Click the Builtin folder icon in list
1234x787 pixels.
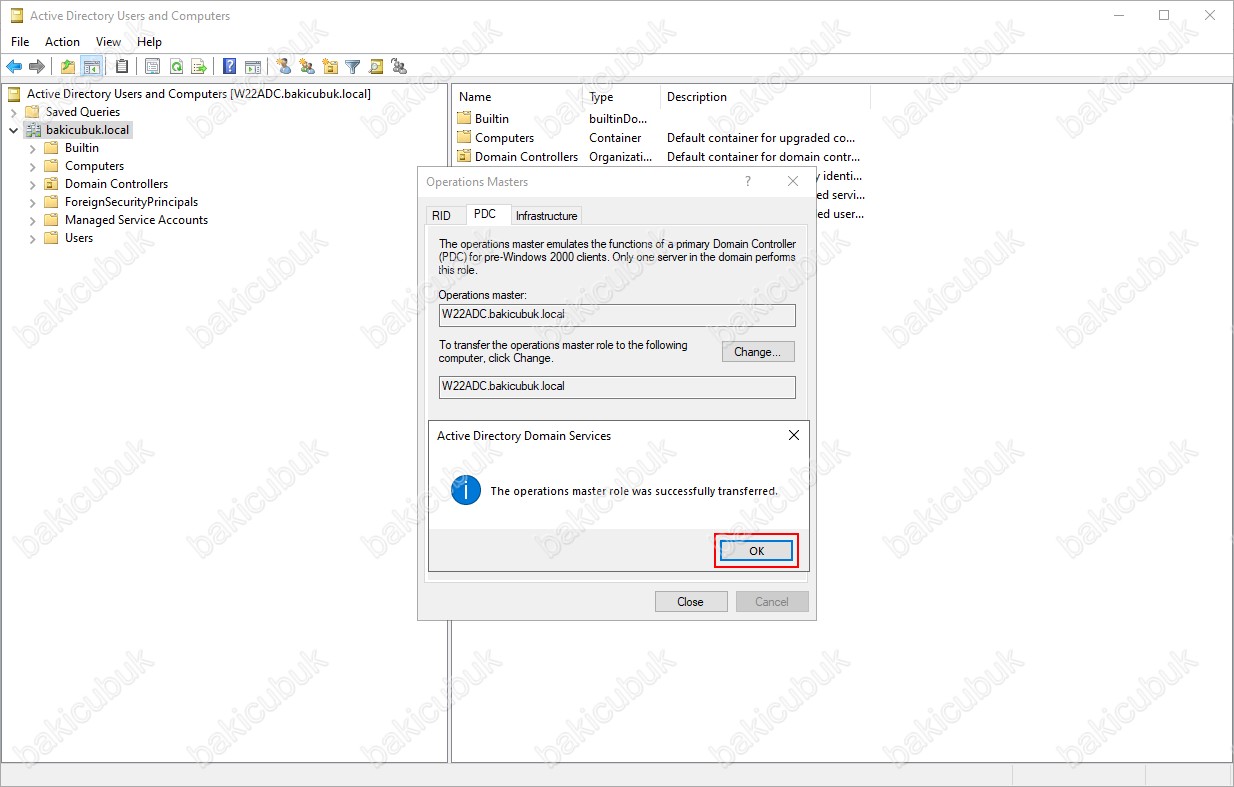464,118
